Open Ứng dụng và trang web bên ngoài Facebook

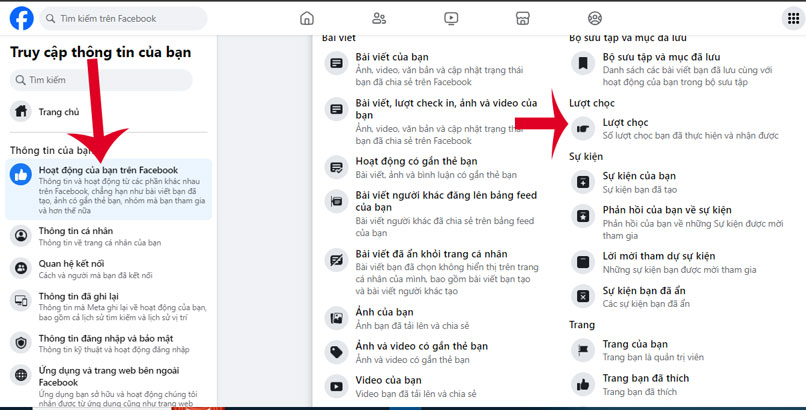108,385
